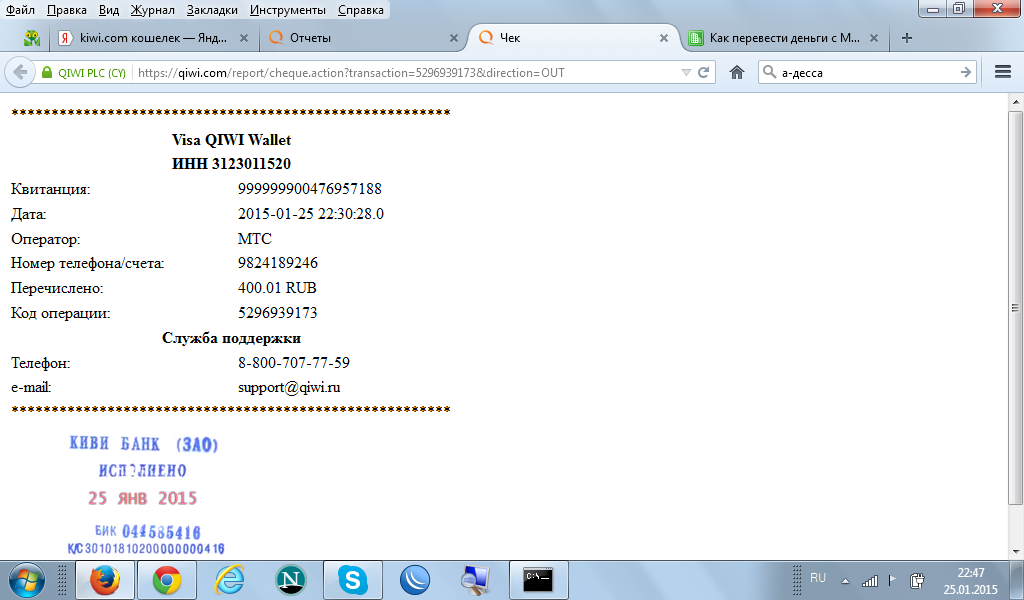
Task: Open the Правка menu
Action: point(67,10)
